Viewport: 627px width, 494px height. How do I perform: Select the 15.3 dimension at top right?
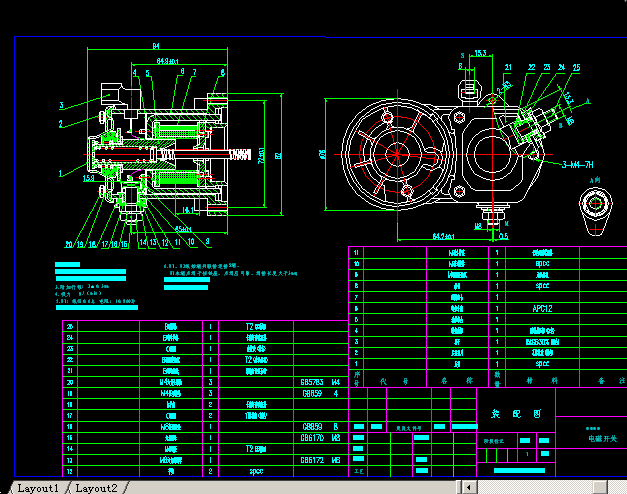(x=480, y=53)
